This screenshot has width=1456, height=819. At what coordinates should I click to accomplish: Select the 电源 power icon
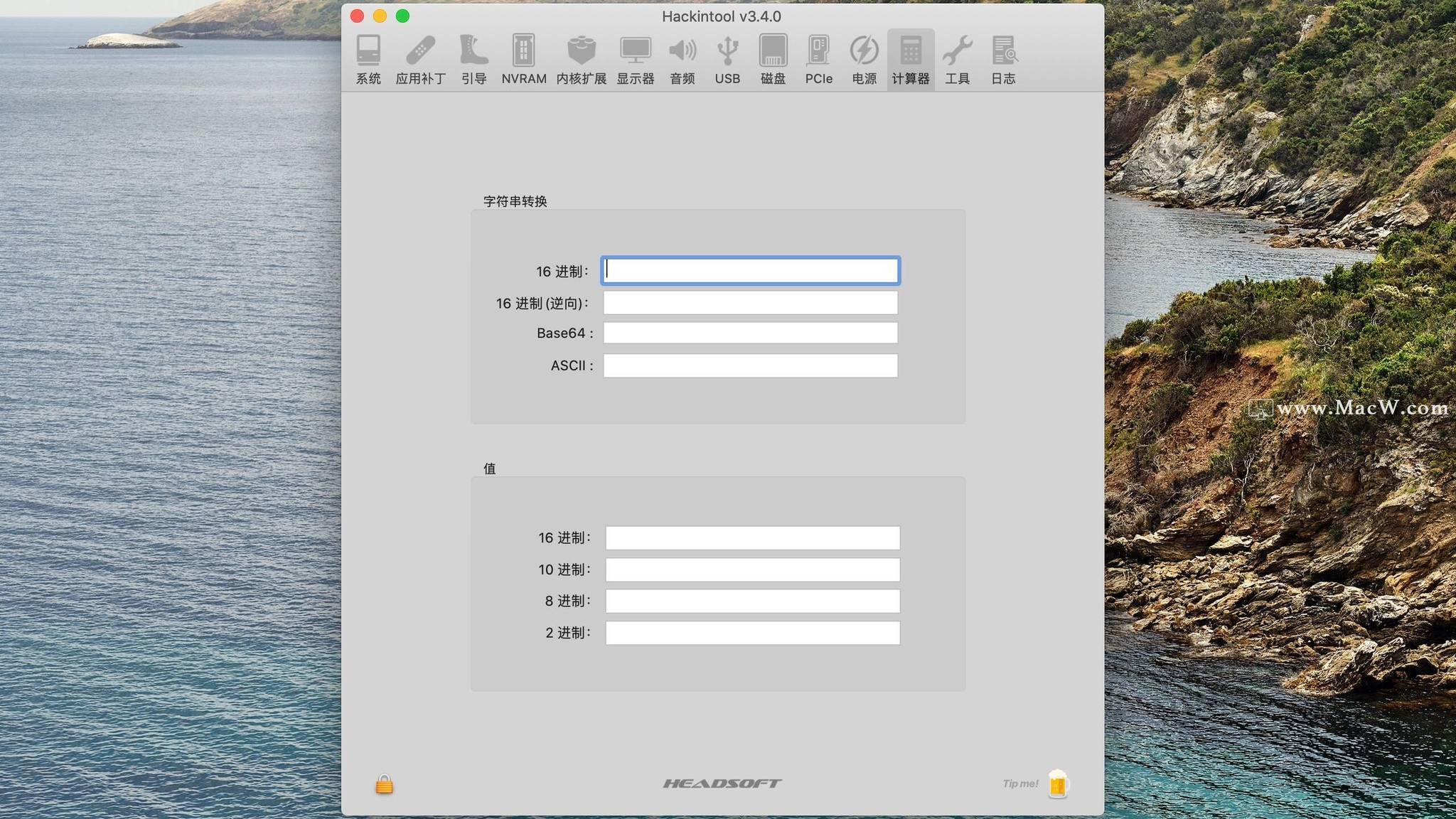(x=864, y=60)
